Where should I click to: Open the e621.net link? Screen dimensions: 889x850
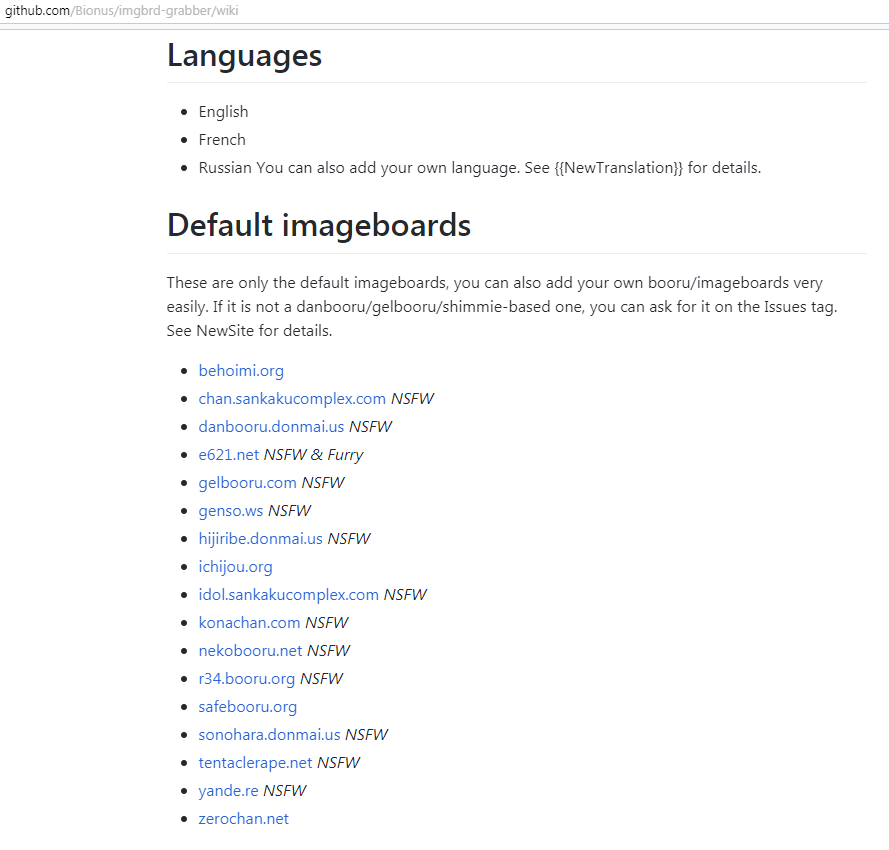coord(228,455)
